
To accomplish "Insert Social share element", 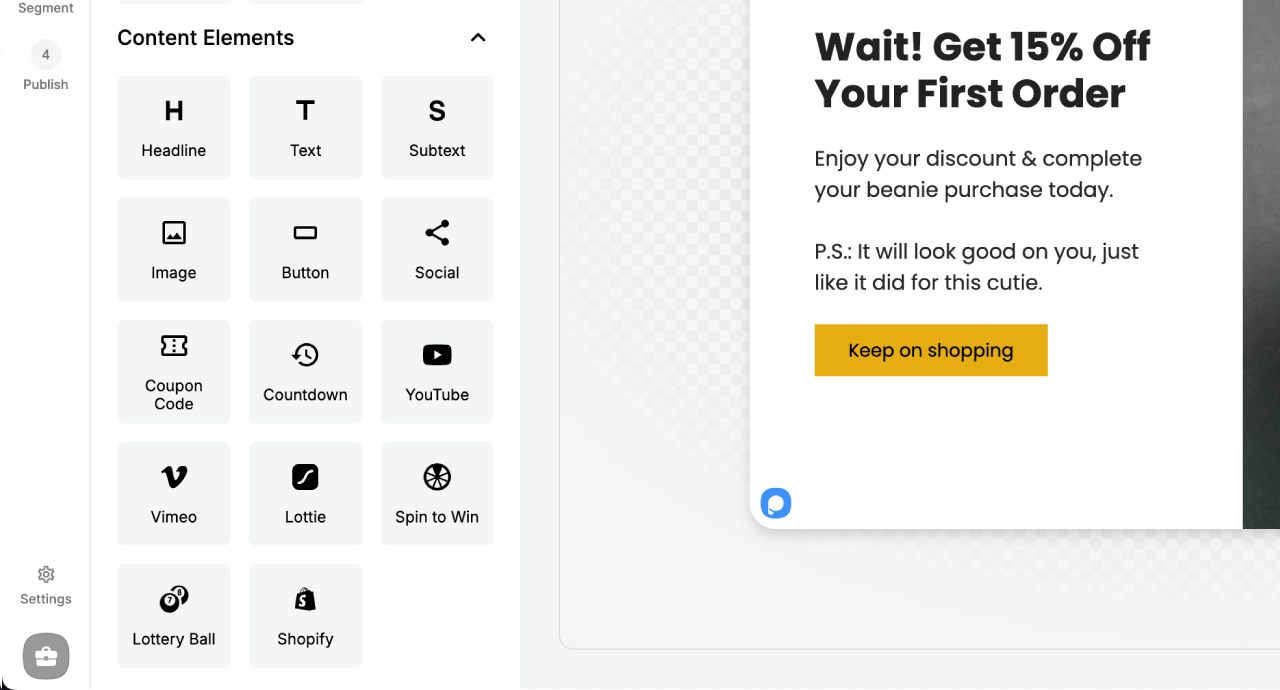I will (x=437, y=250).
